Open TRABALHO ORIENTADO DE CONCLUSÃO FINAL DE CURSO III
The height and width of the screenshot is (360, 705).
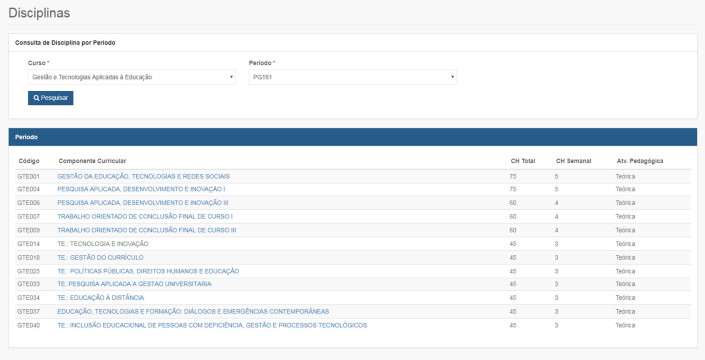coord(147,231)
